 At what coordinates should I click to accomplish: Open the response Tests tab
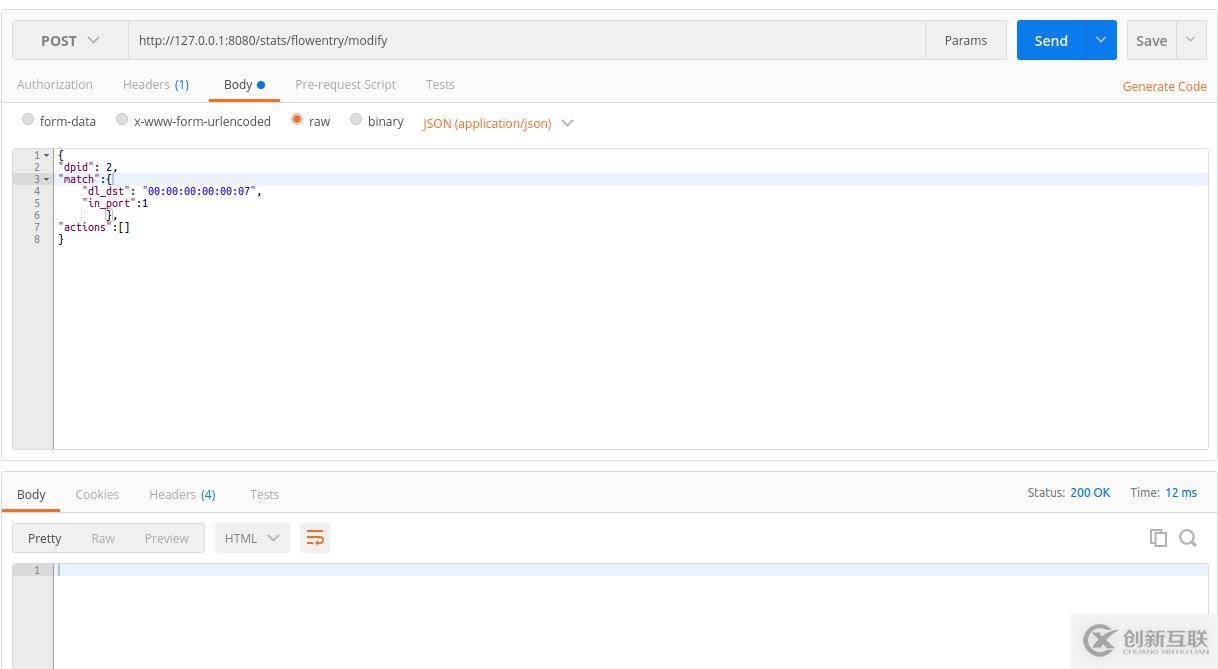264,494
